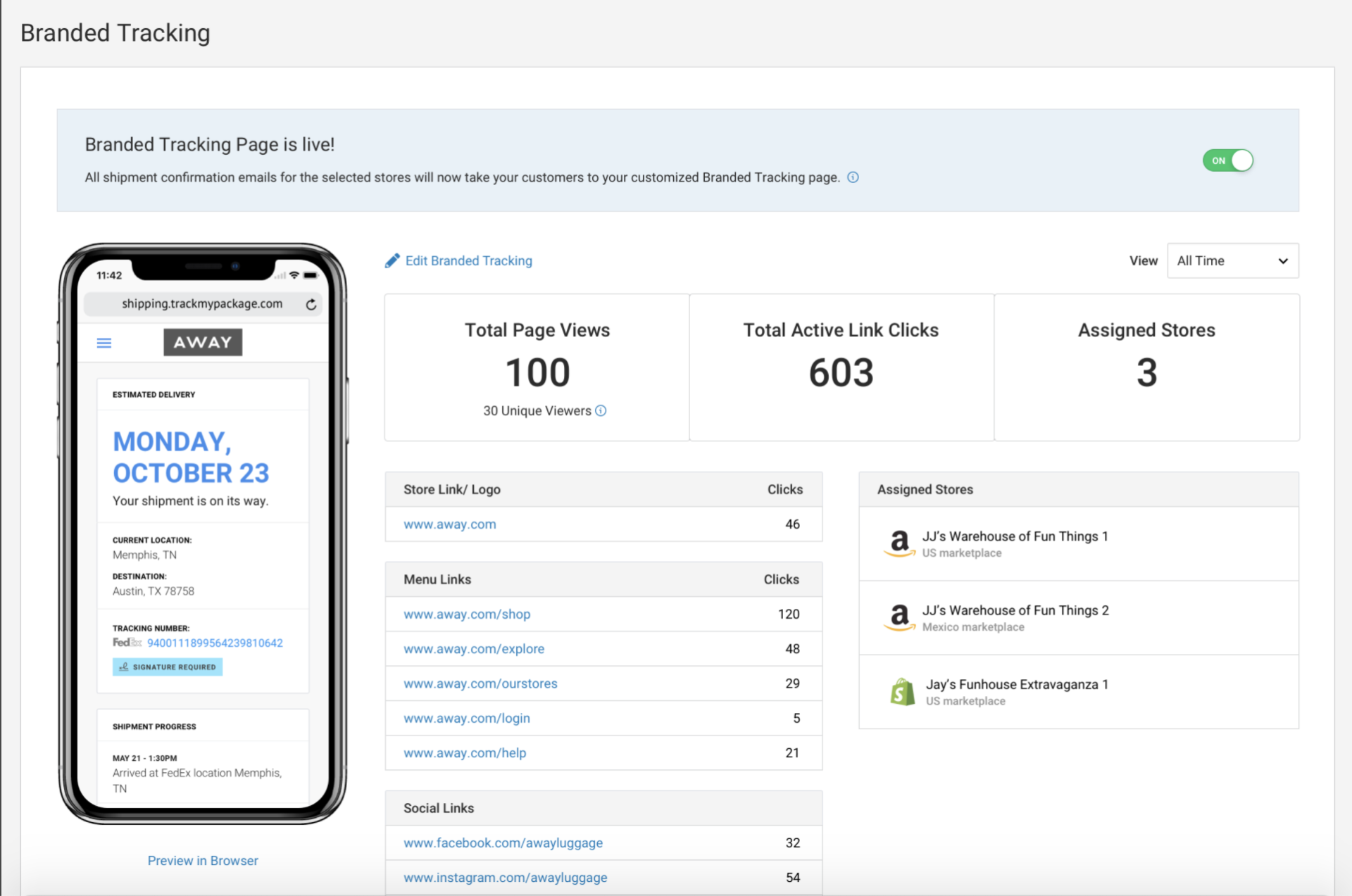This screenshot has height=896, width=1352.
Task: Click the info icon after the banner description text
Action: tap(853, 177)
